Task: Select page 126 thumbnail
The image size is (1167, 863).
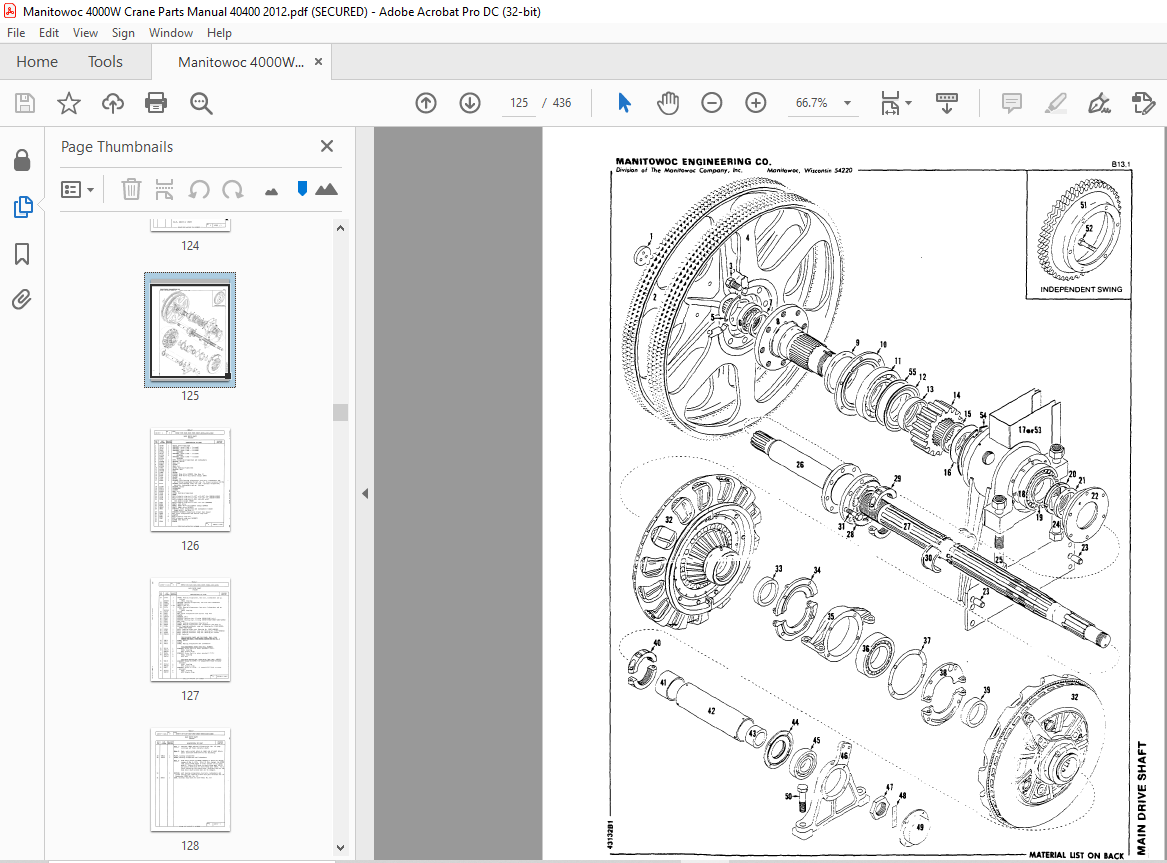Action: (191, 480)
